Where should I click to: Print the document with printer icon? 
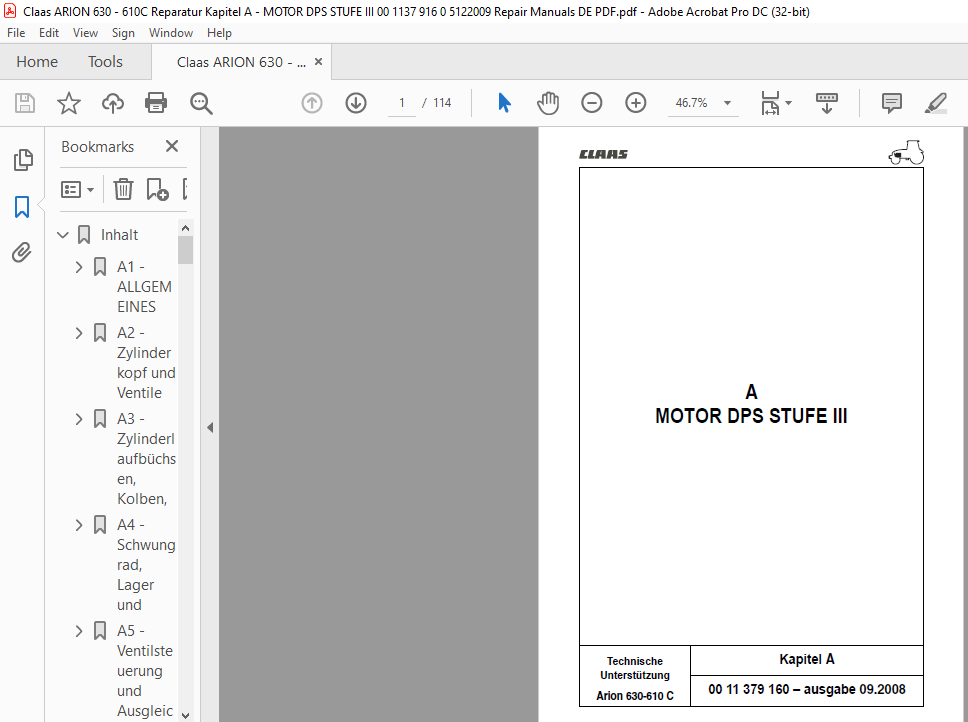[x=156, y=103]
